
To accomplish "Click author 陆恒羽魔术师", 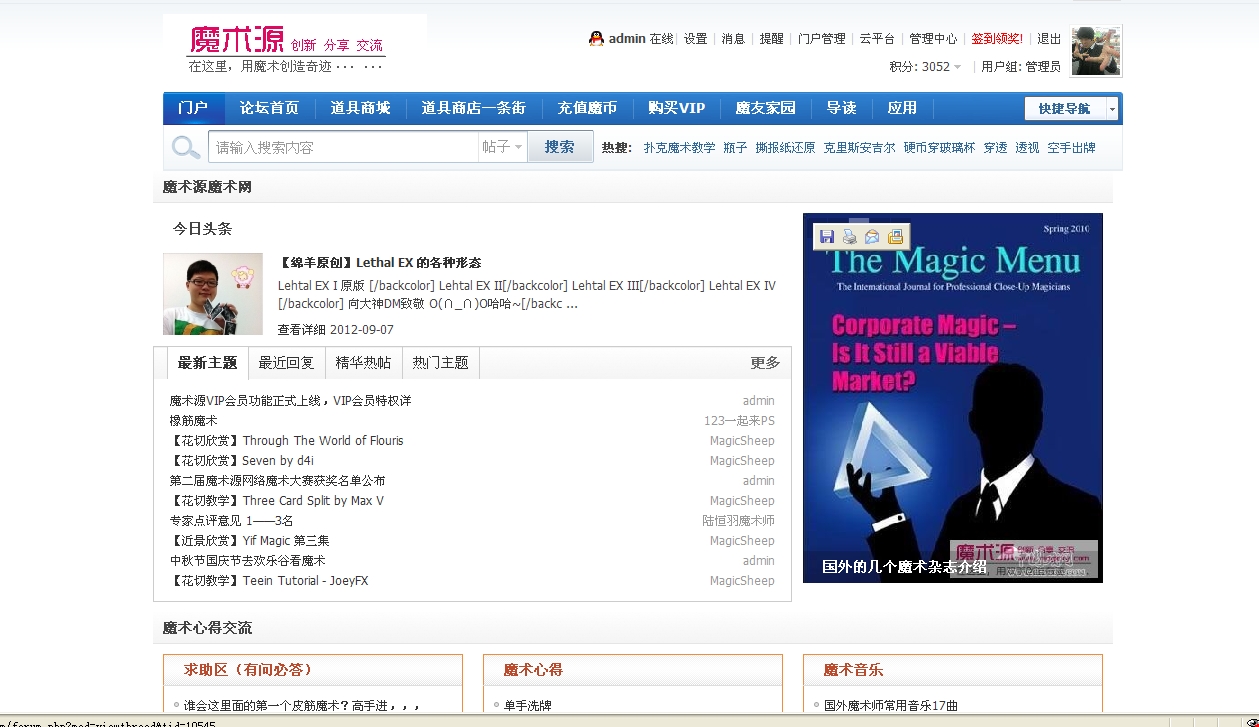I will click(738, 521).
